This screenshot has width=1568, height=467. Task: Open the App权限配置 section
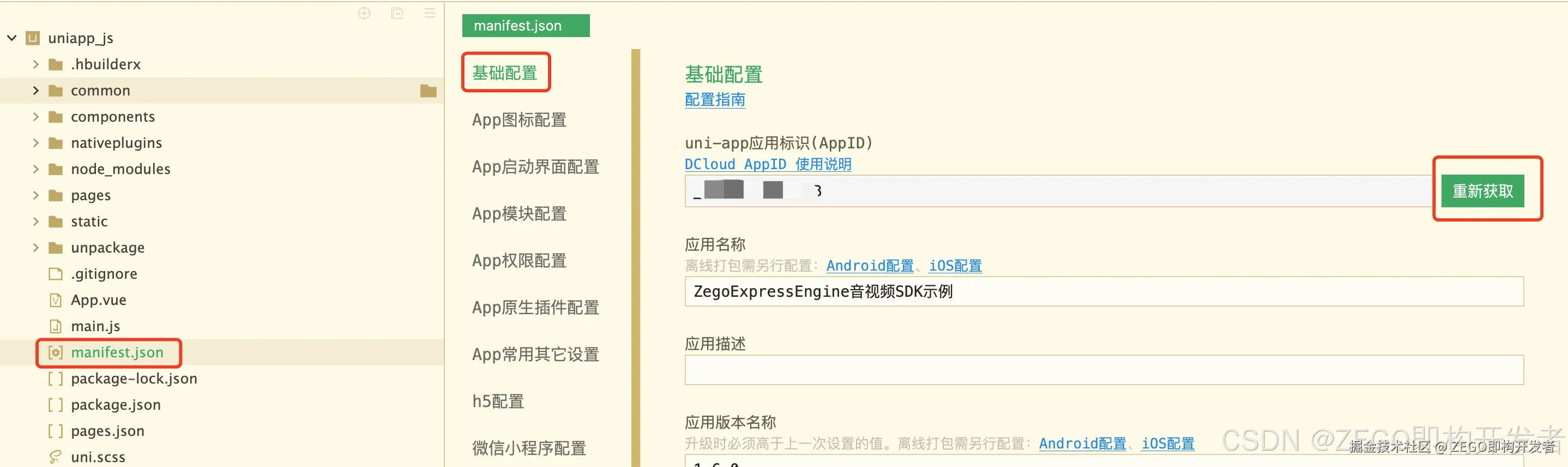pyautogui.click(x=519, y=261)
